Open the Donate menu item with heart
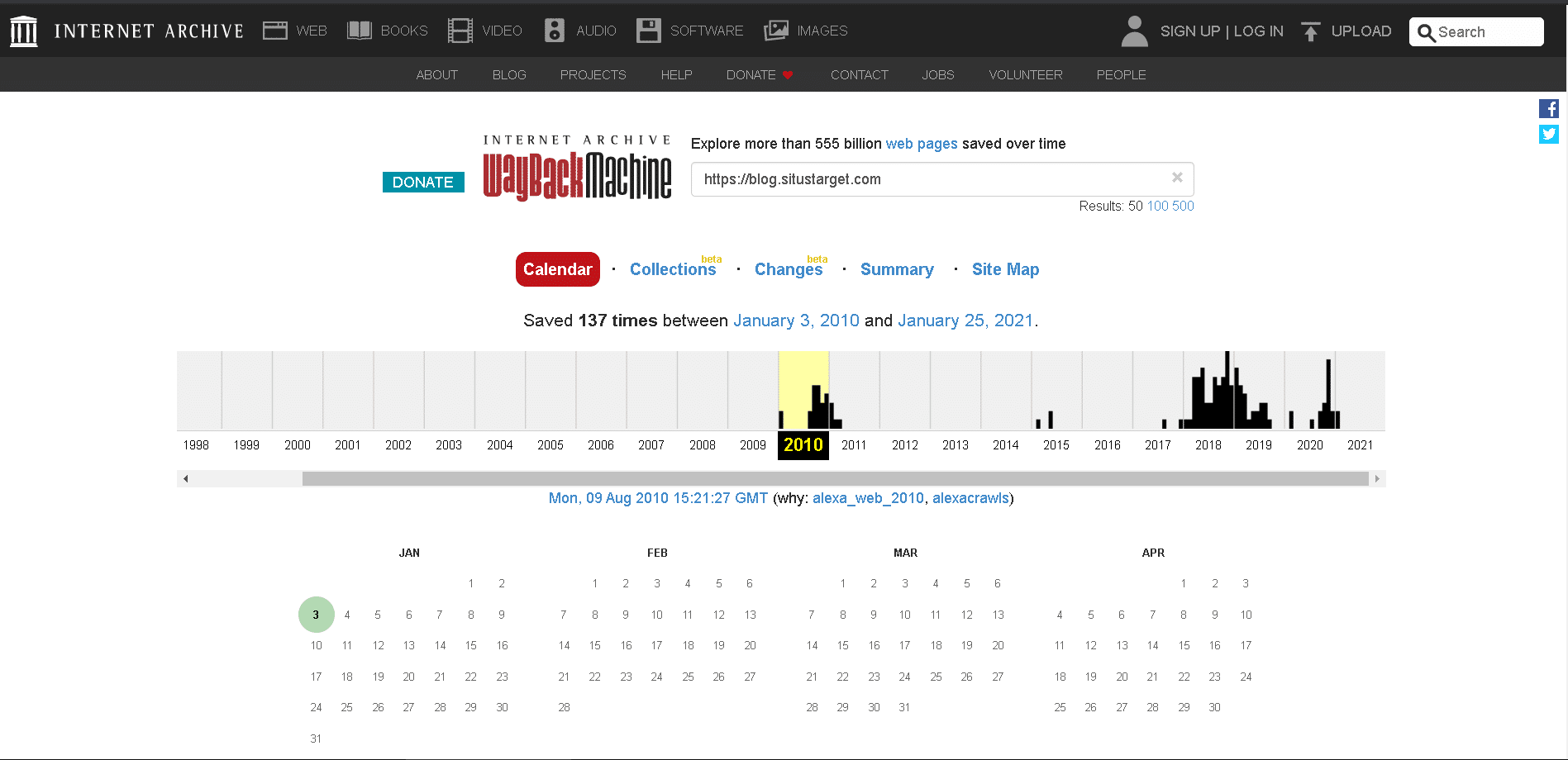1568x760 pixels. click(x=760, y=74)
